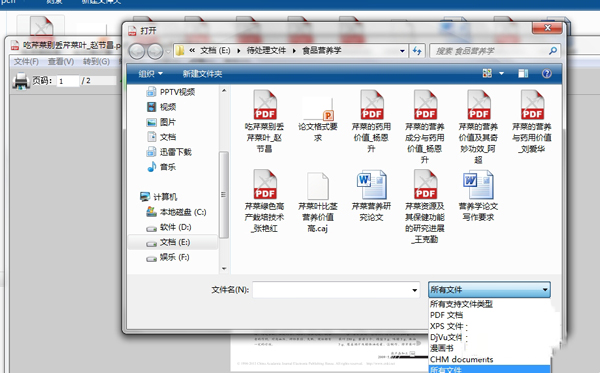600x373 pixels.
Task: Choose PDF 文档 filter option
Action: [x=446, y=315]
